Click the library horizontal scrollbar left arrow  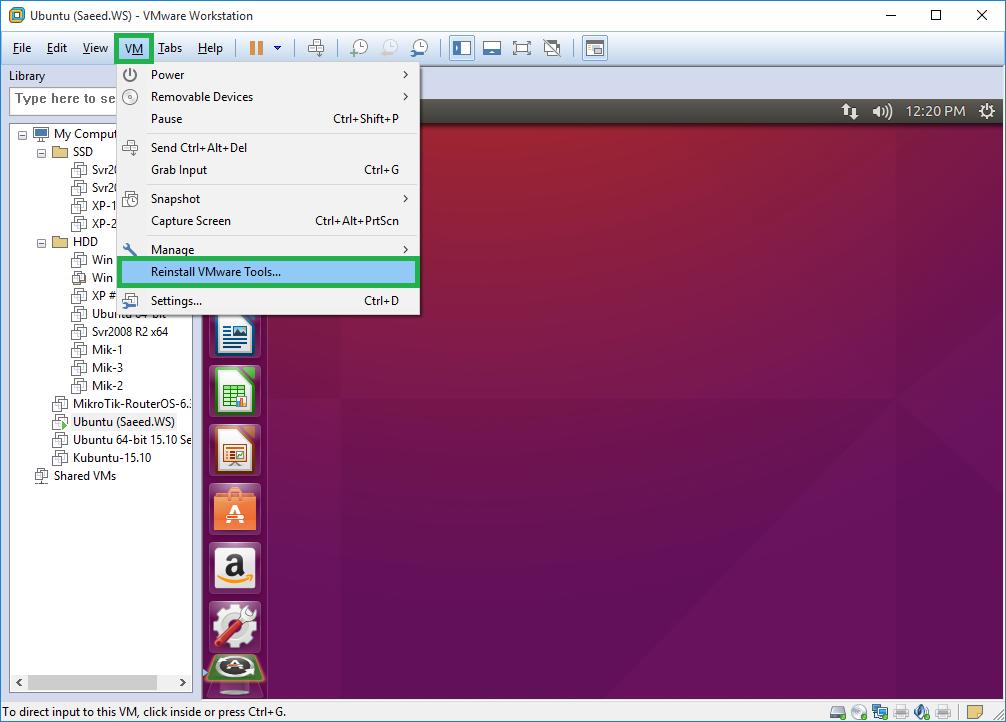(x=19, y=682)
